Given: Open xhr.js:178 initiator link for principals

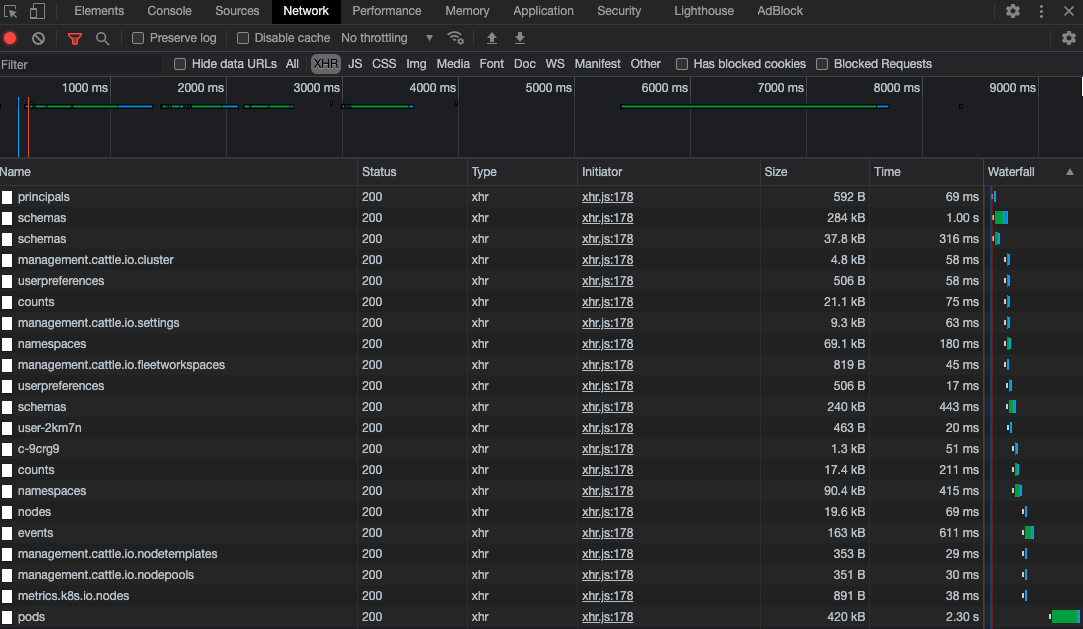Looking at the screenshot, I should 607,197.
